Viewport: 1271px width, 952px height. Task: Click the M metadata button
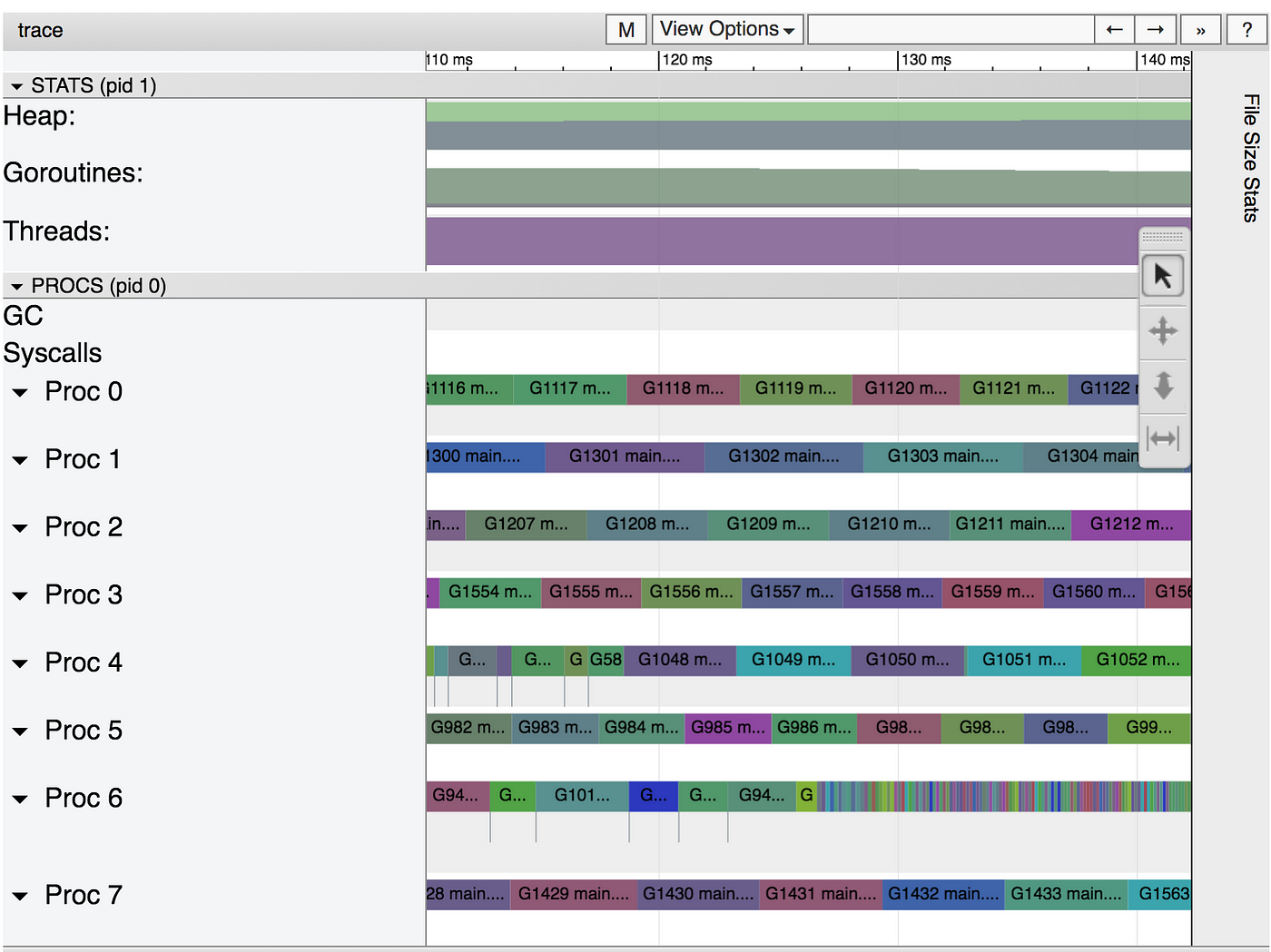coord(626,30)
